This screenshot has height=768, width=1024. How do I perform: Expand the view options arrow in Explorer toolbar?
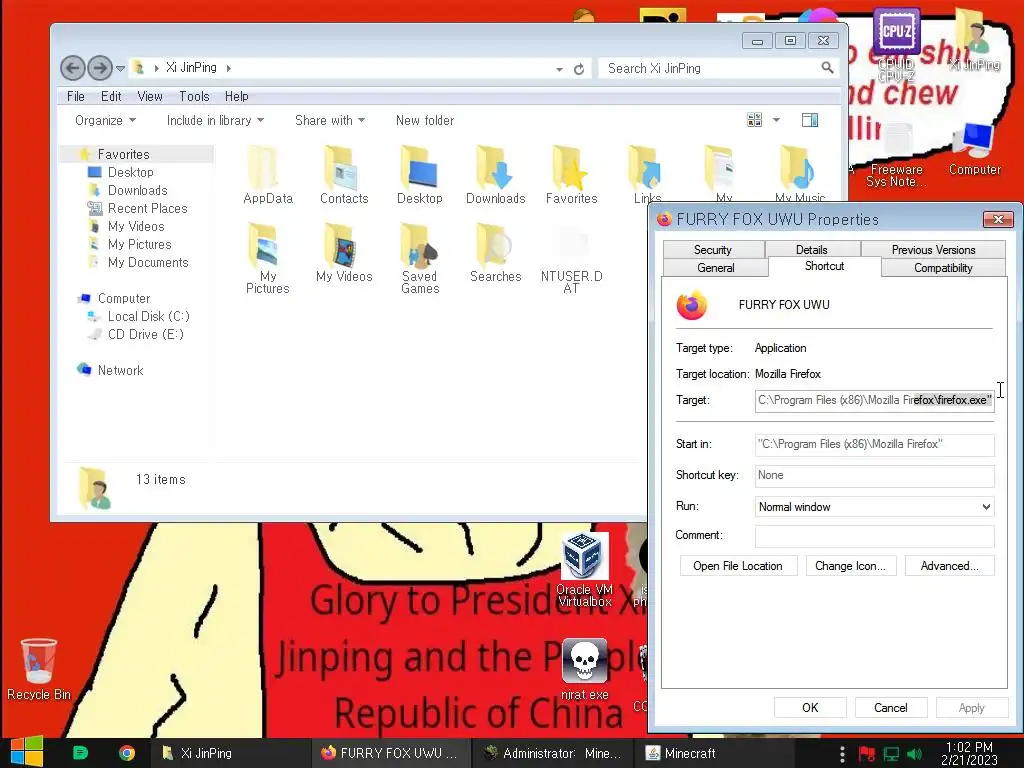pyautogui.click(x=776, y=120)
